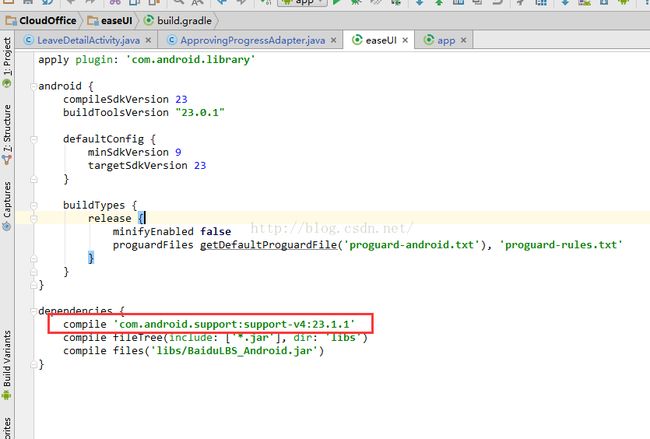This screenshot has width=650, height=439.
Task: Close the app tab
Action: (x=463, y=40)
